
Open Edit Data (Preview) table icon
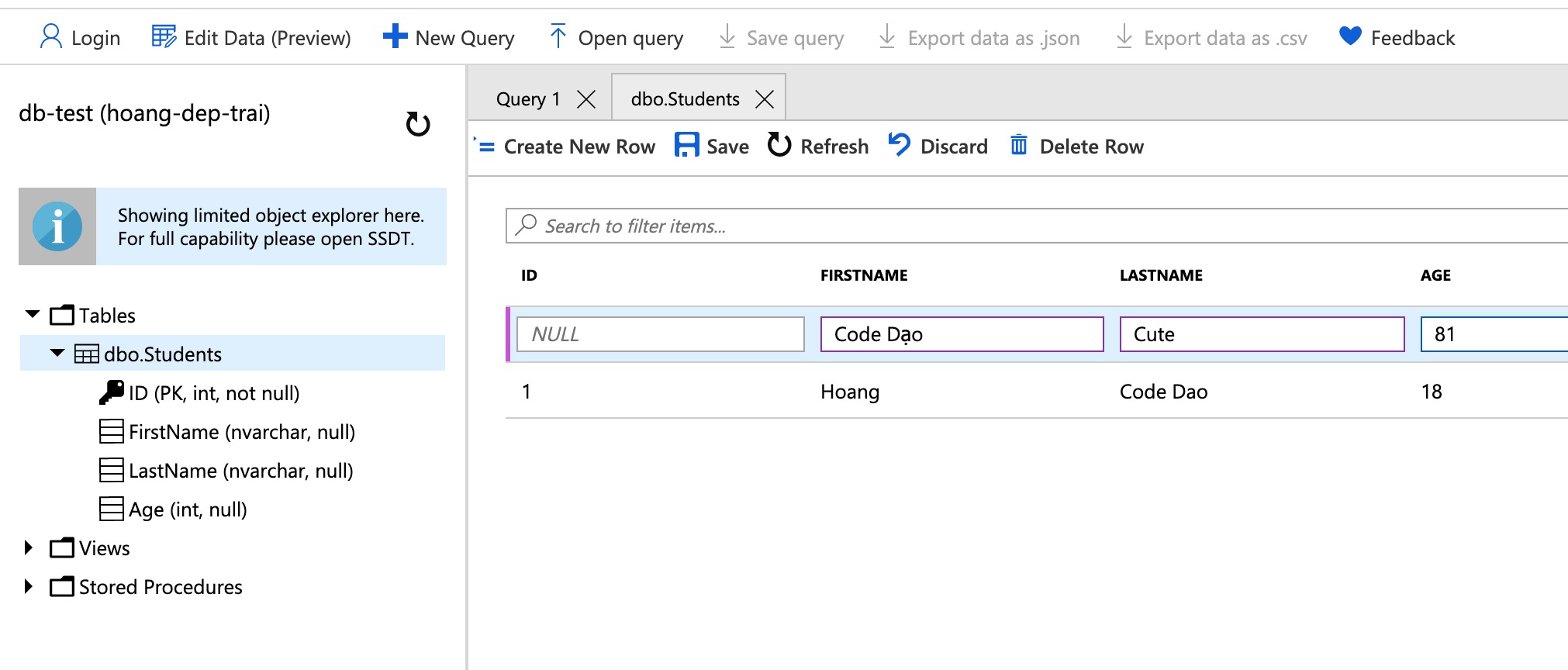click(x=164, y=36)
